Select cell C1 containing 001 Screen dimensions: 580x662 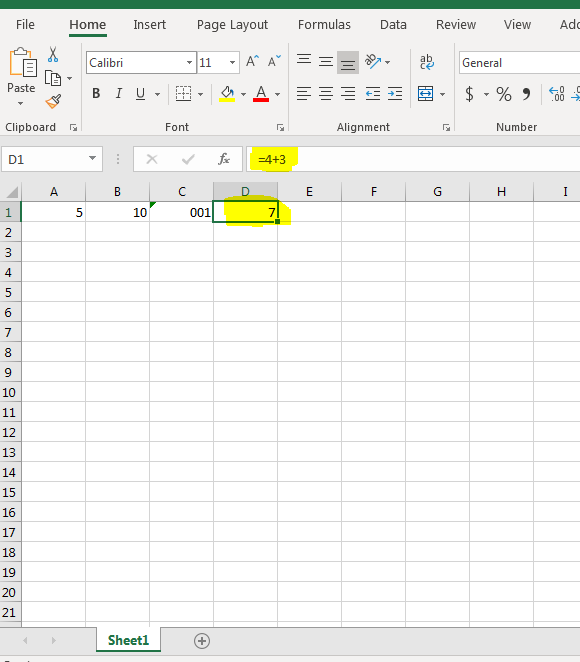[x=182, y=212]
